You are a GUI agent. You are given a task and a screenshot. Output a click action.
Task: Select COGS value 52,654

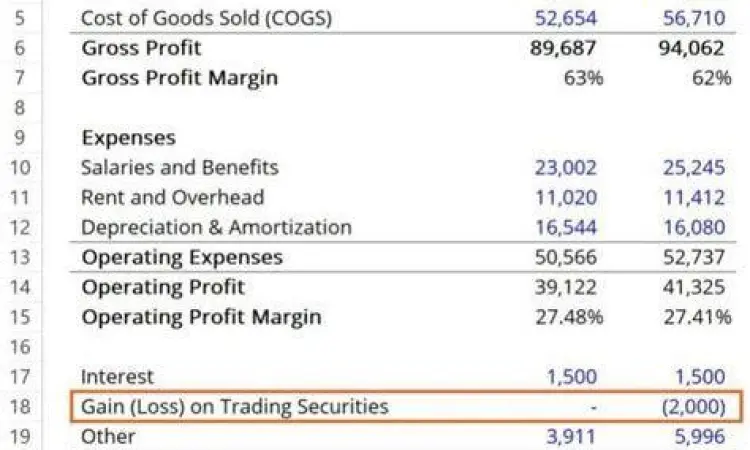click(x=566, y=18)
